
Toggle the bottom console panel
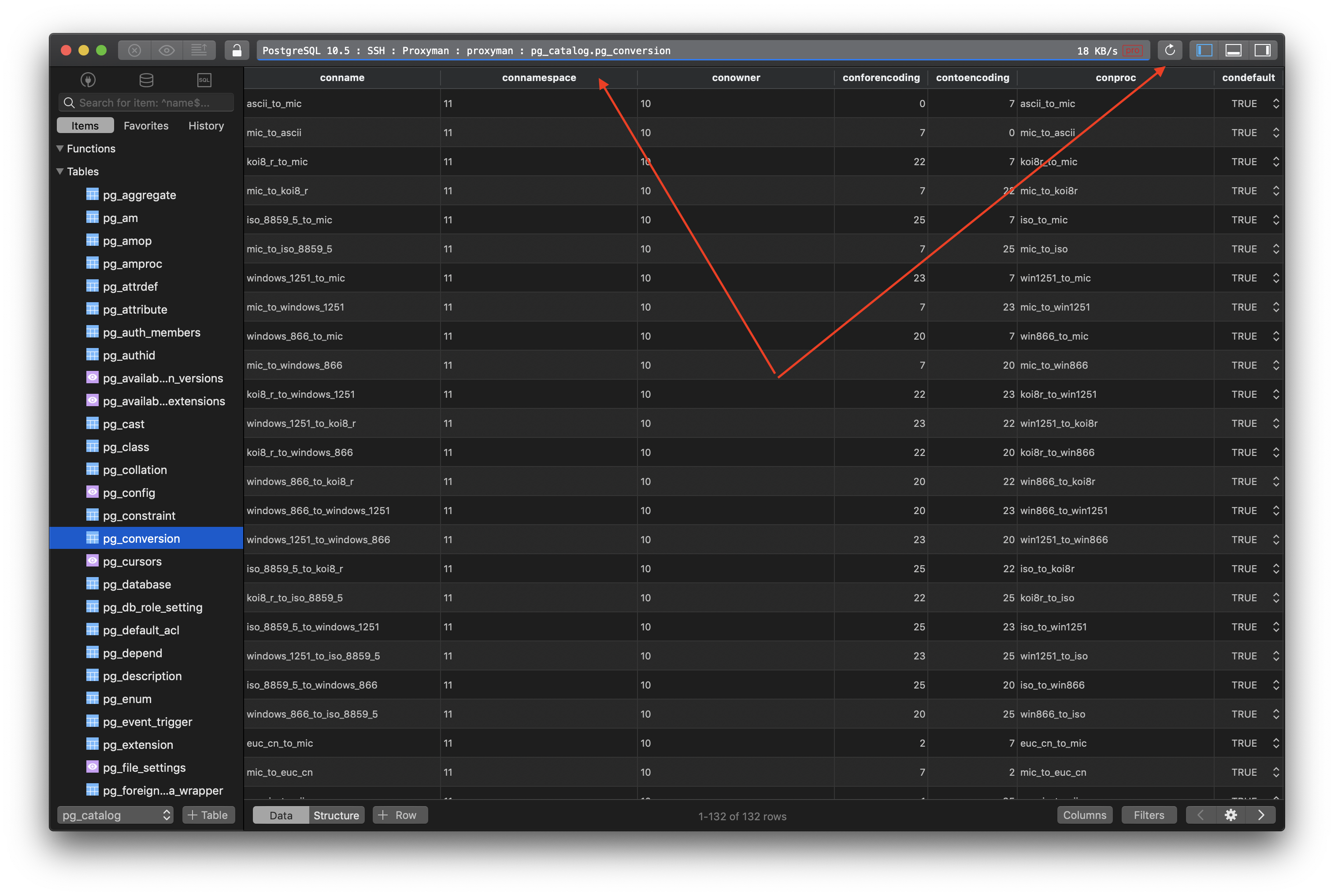click(1233, 50)
